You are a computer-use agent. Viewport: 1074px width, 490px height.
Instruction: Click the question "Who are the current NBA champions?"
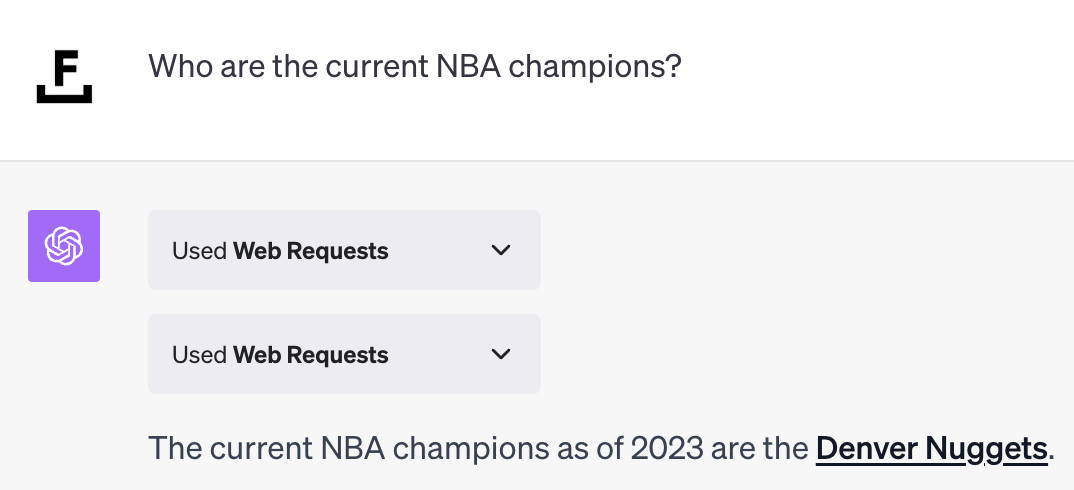pyautogui.click(x=415, y=67)
